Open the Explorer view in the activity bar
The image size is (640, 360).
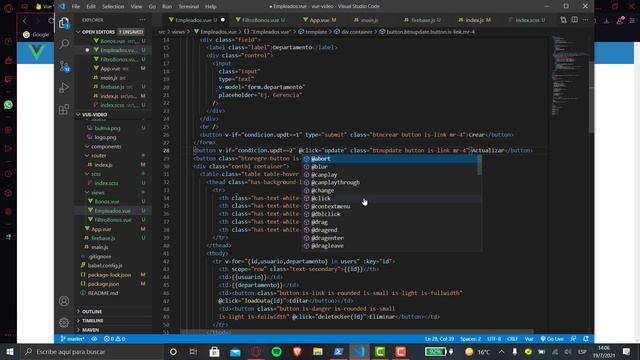[x=64, y=22]
